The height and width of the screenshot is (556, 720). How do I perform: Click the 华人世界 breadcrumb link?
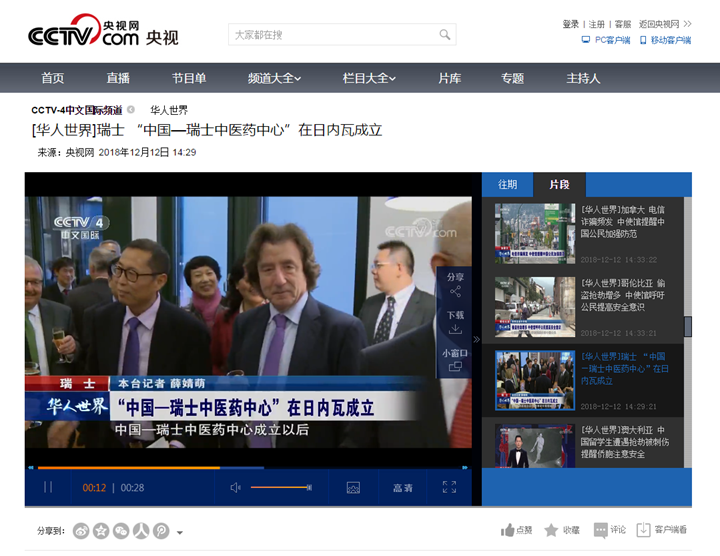169,110
